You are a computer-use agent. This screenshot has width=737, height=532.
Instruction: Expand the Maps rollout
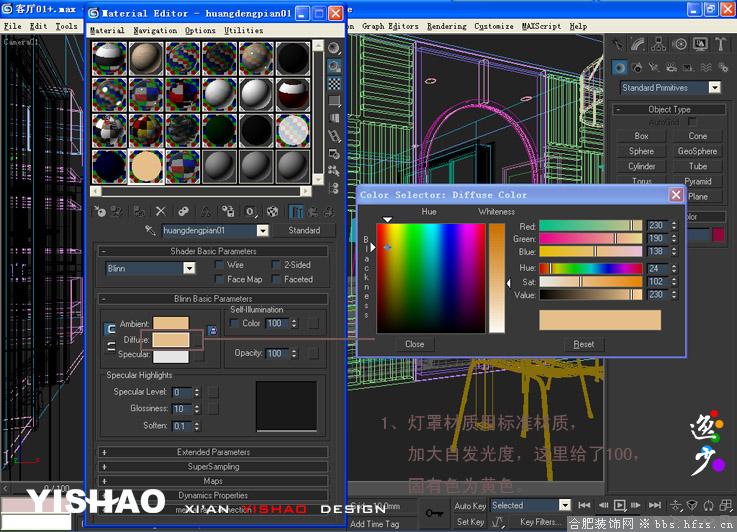click(213, 481)
